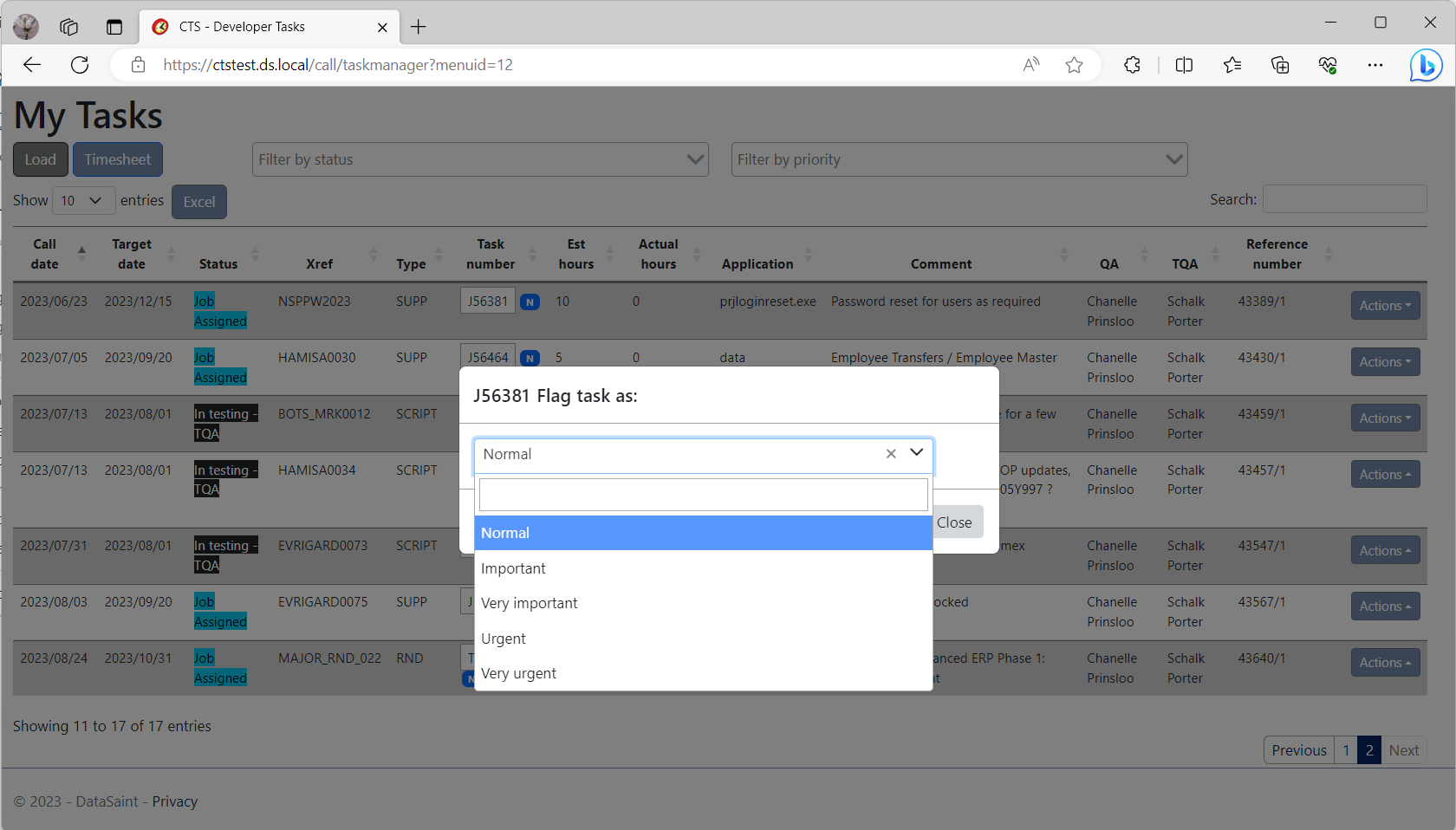The image size is (1456, 830).
Task: Click the N flag badge beside J56381
Action: [x=530, y=302]
